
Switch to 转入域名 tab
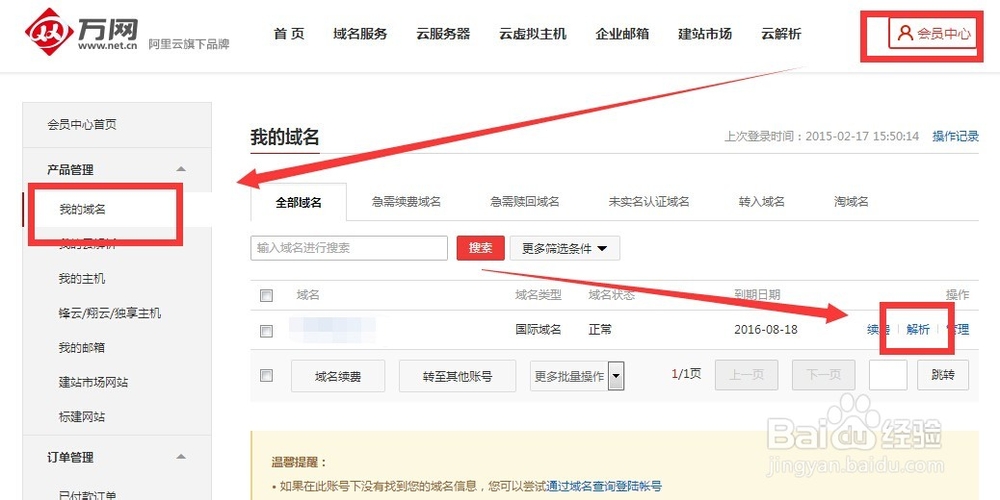click(761, 202)
